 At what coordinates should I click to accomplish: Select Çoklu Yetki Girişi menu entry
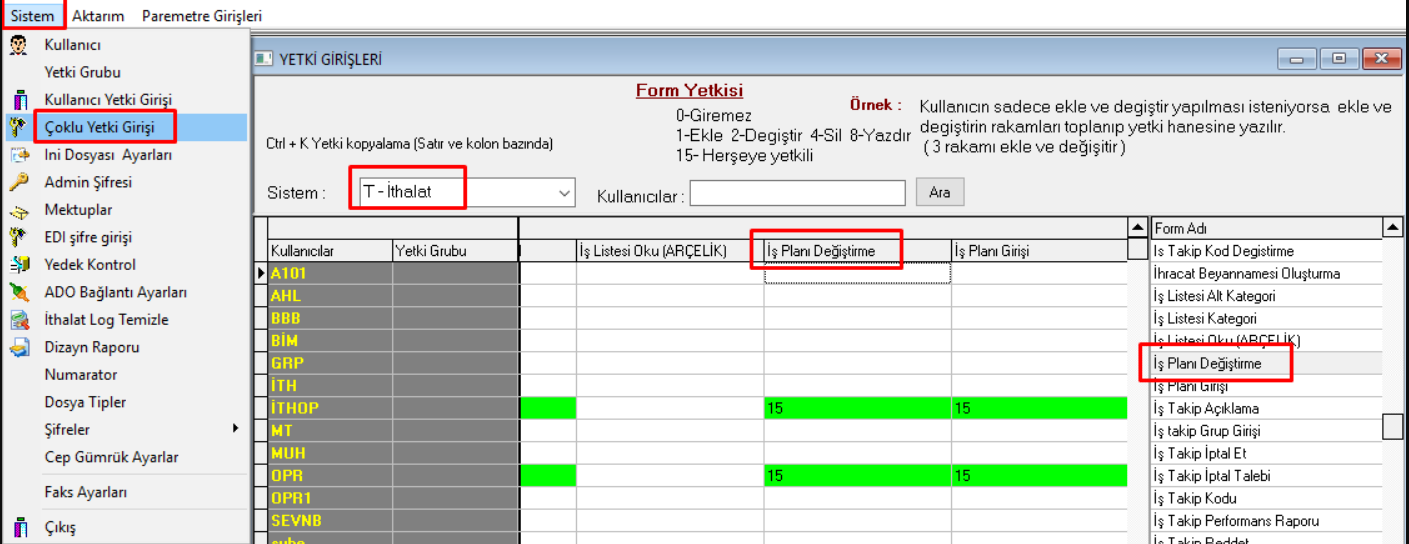[99, 127]
